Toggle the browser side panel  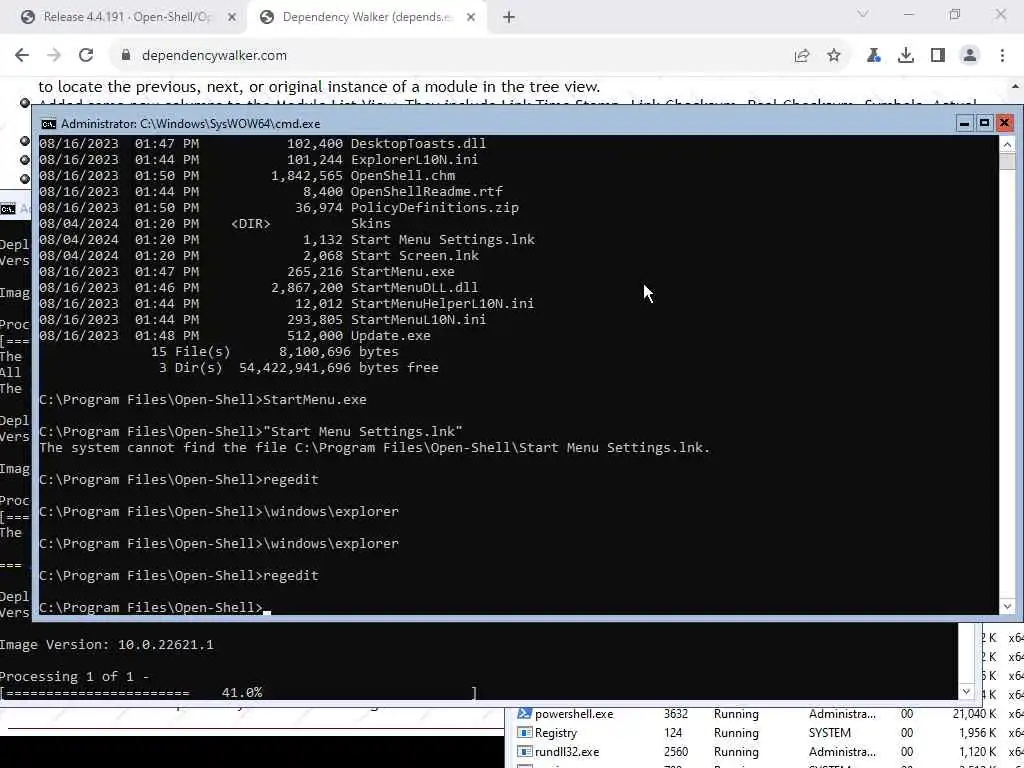coord(938,56)
